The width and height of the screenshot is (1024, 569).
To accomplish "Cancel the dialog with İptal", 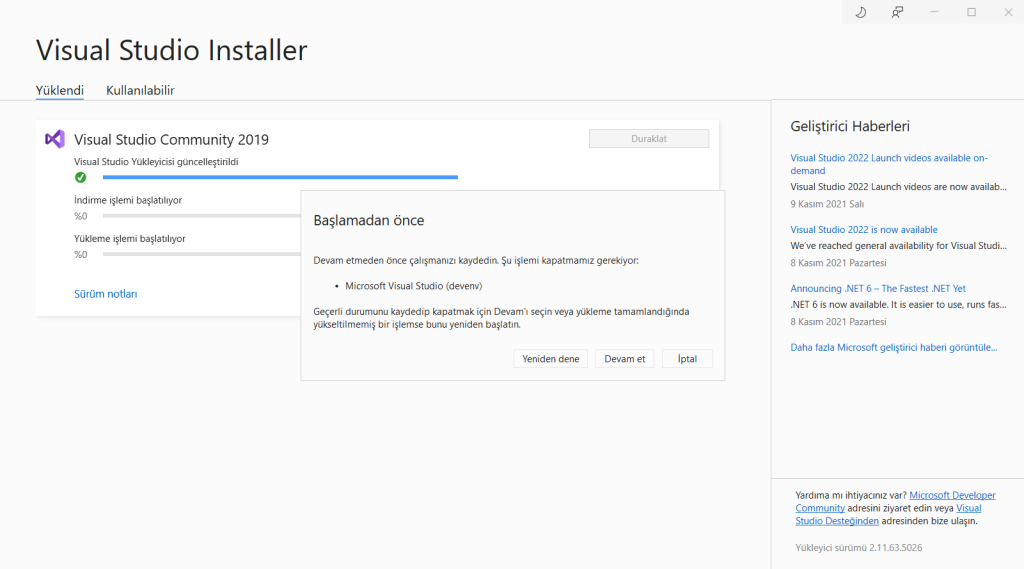I will coord(687,359).
